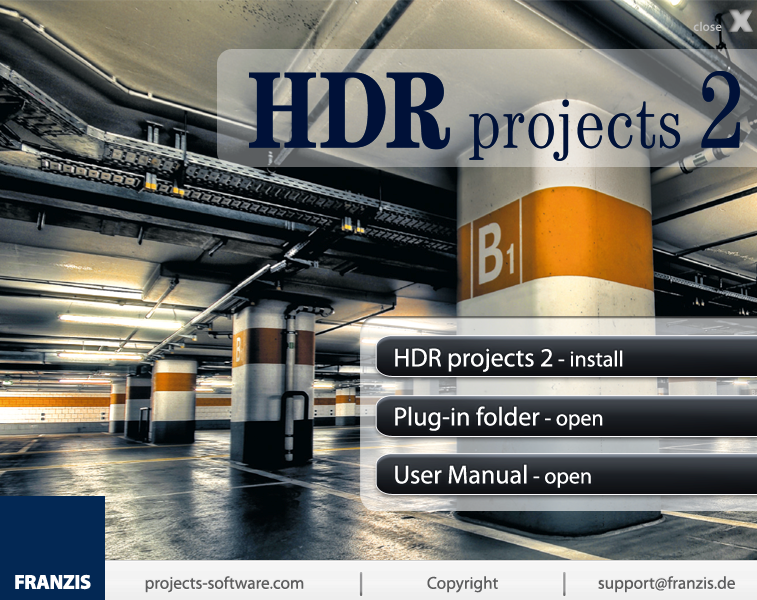
Task: Open the Plug-in folder
Action: coord(566,416)
